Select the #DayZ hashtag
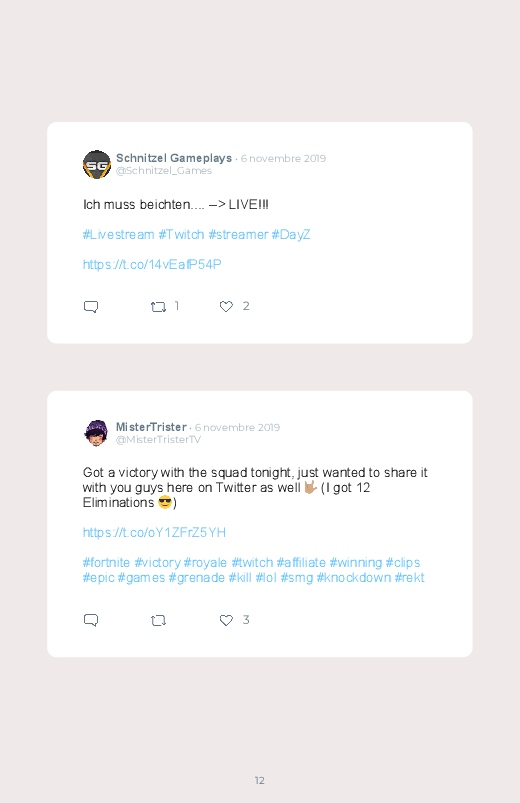 point(291,235)
